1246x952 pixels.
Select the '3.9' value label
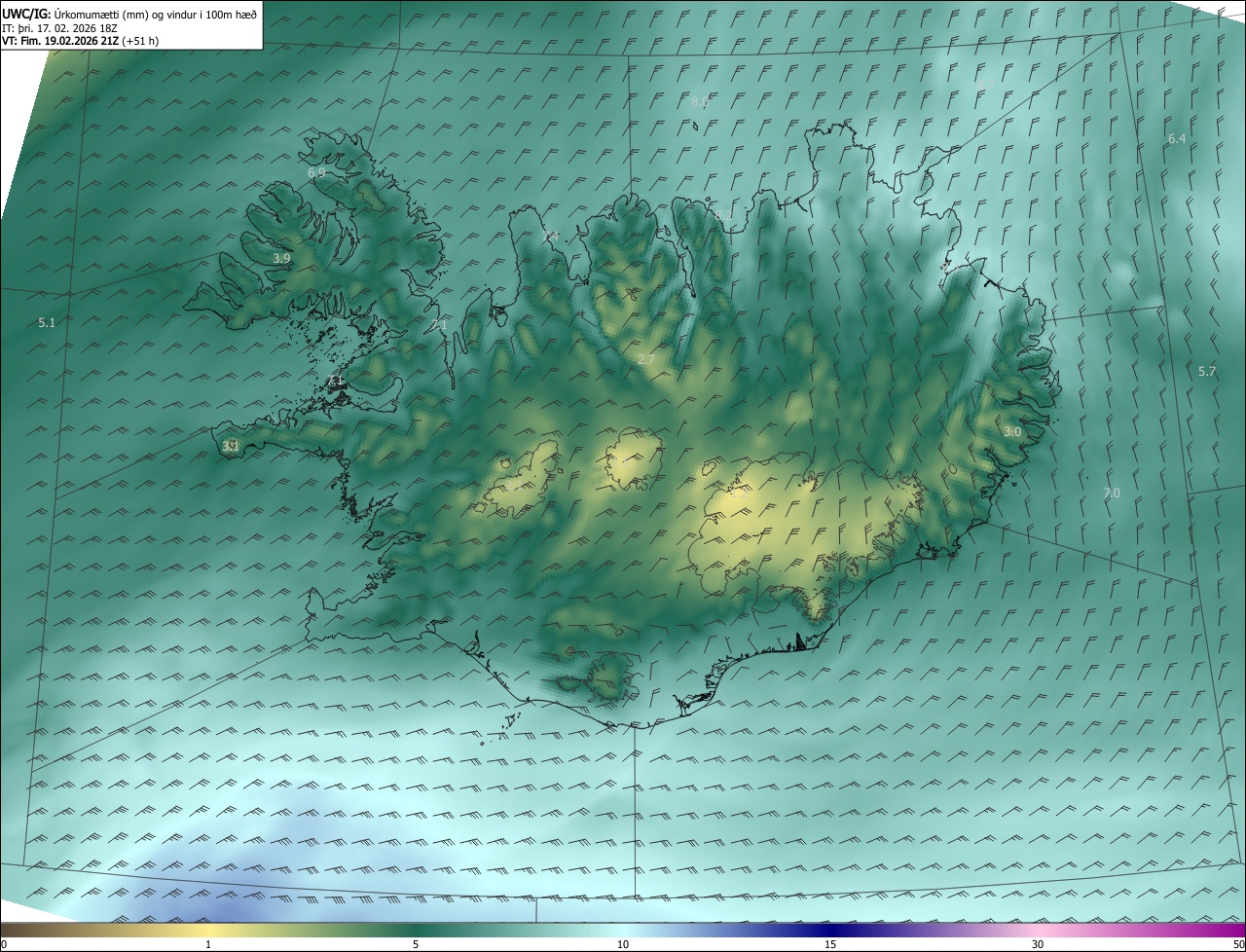[281, 258]
